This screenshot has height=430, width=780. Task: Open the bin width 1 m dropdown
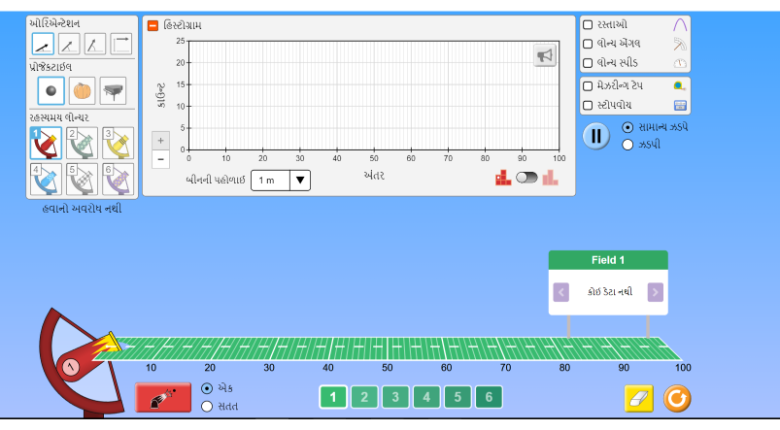click(280, 180)
